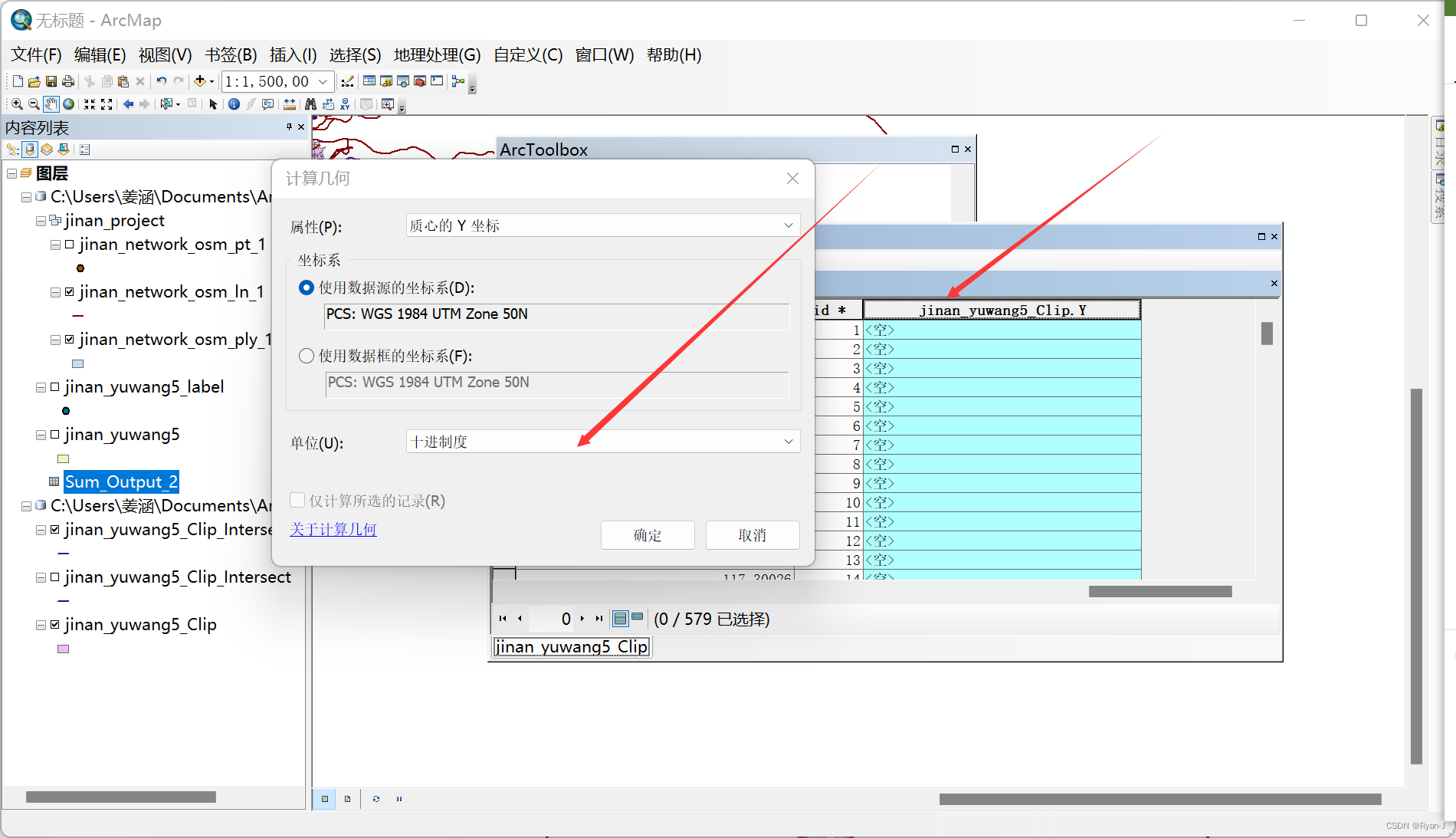Screen dimensions: 1456x838
Task: Toggle visibility of jinan_network_osm_ln_1 layer
Action: pos(70,292)
